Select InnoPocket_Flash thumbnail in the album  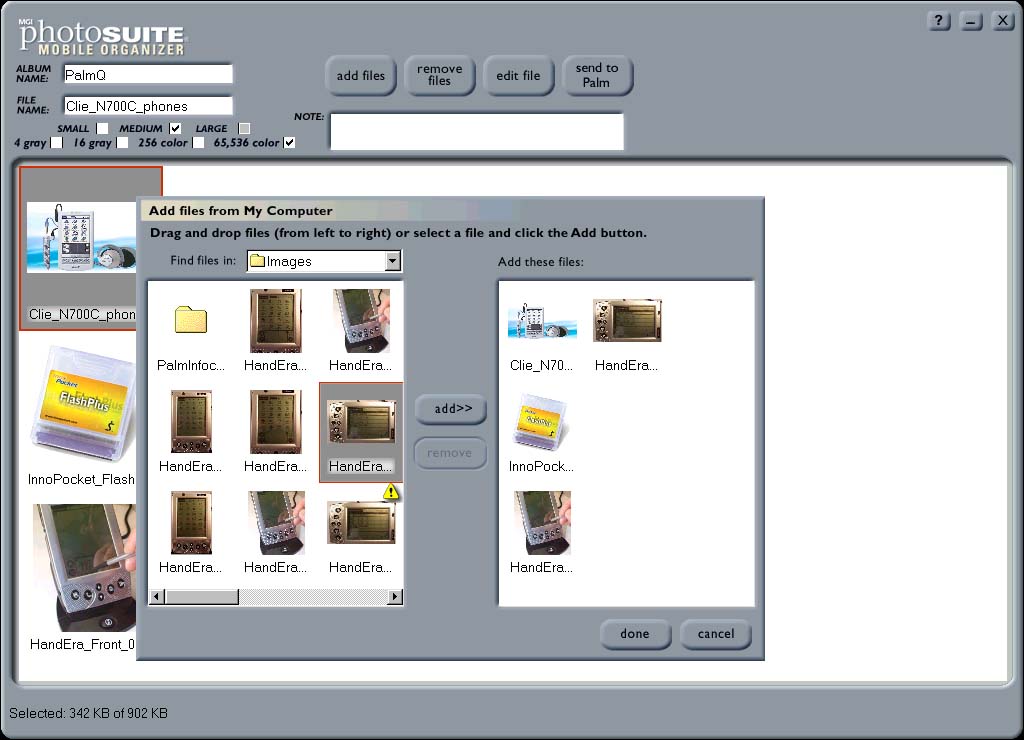coord(82,405)
